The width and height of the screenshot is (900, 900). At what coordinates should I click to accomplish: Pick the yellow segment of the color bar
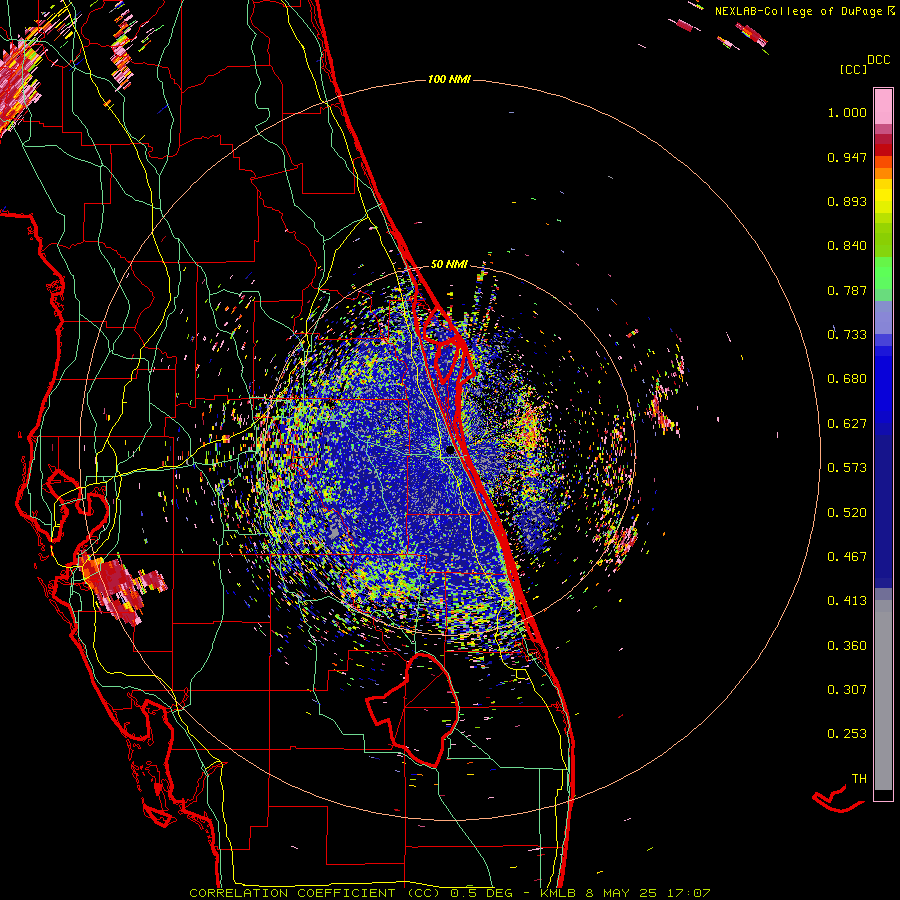point(883,196)
